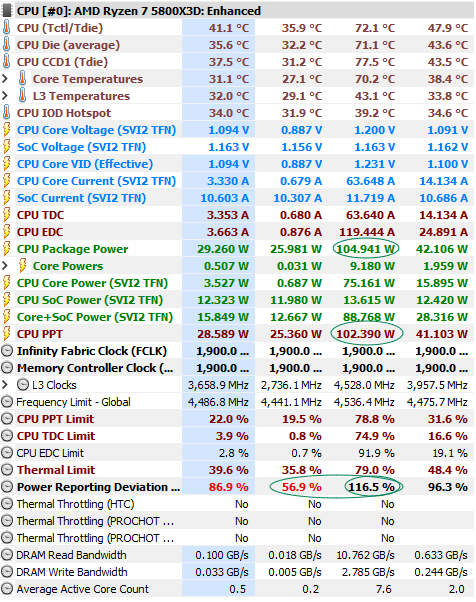Click the circle icon beside Average Active Core Count

click(7, 589)
